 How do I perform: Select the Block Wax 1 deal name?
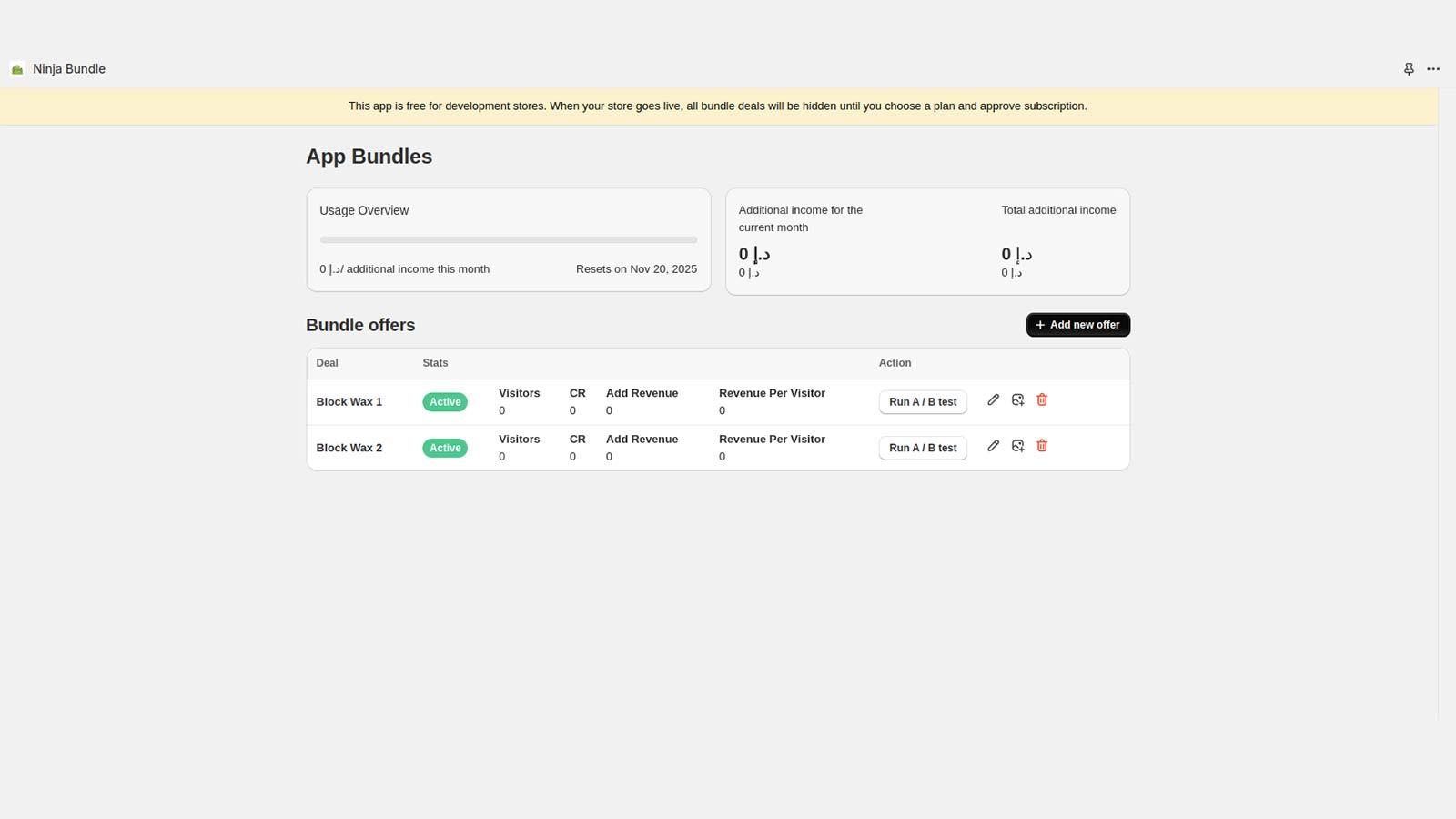pos(349,401)
